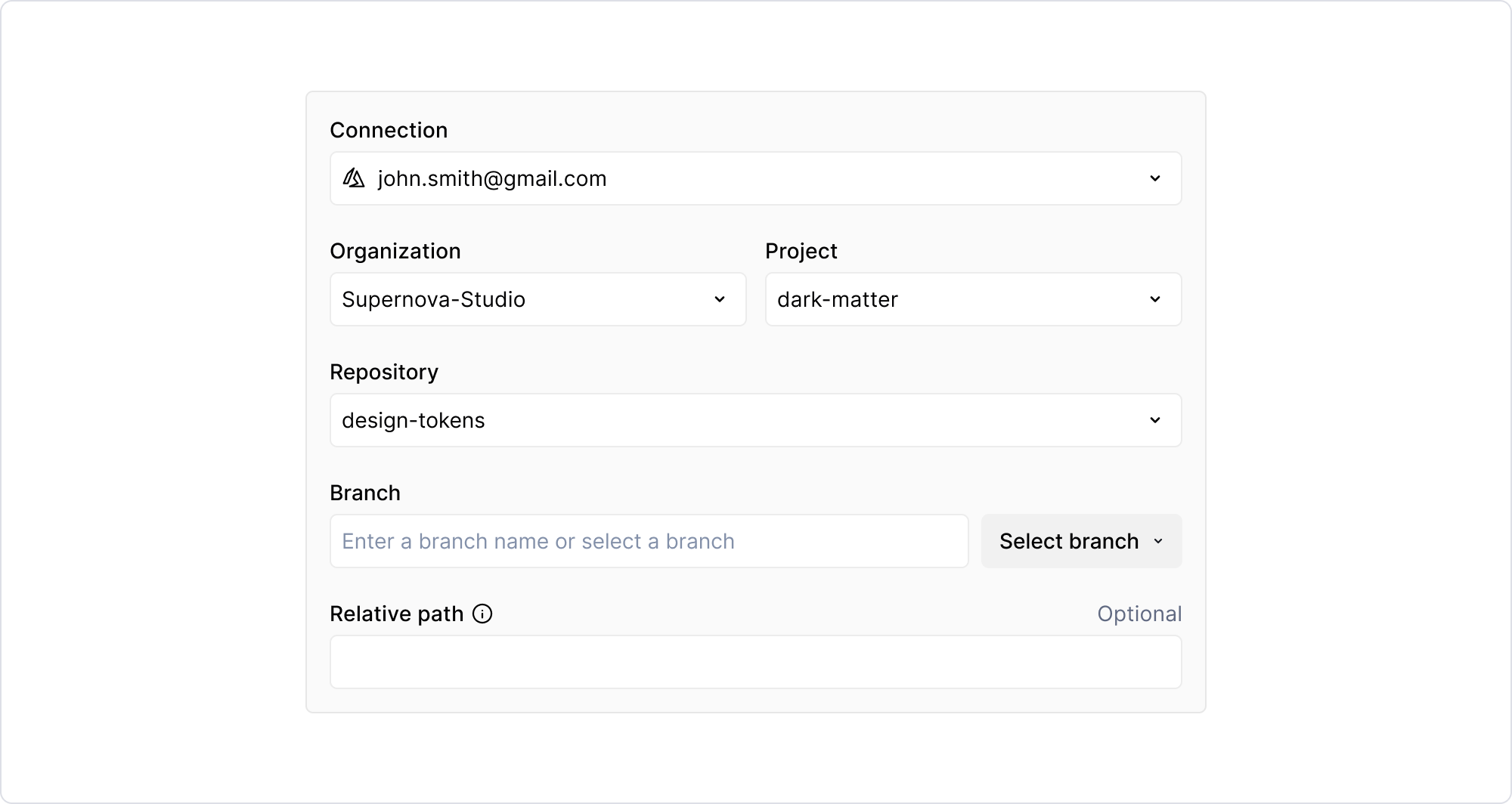Viewport: 1512px width, 804px height.
Task: Open the dark-matter project dropdown
Action: (972, 299)
